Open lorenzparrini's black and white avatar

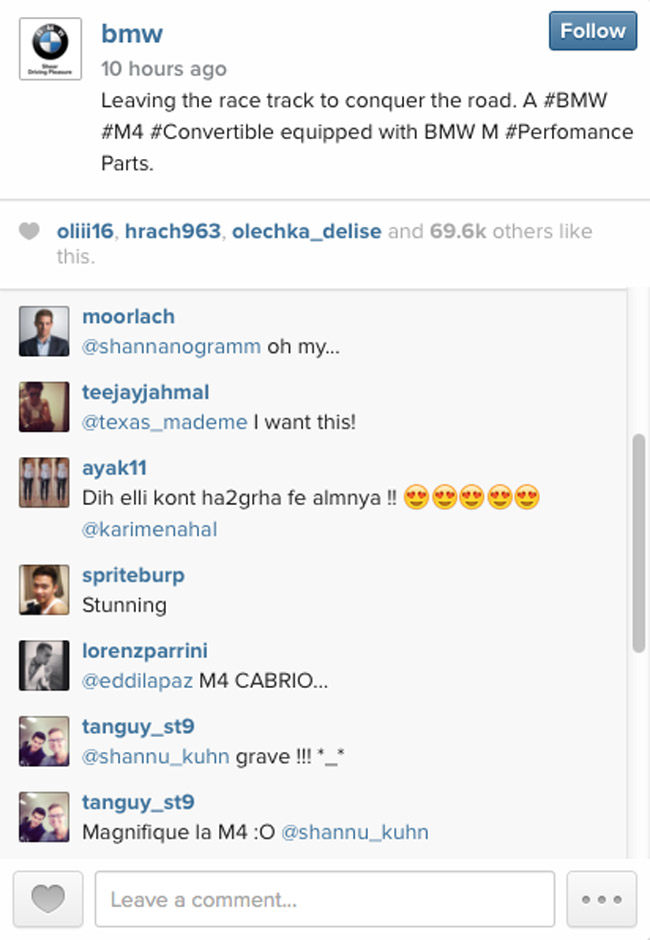click(x=44, y=665)
